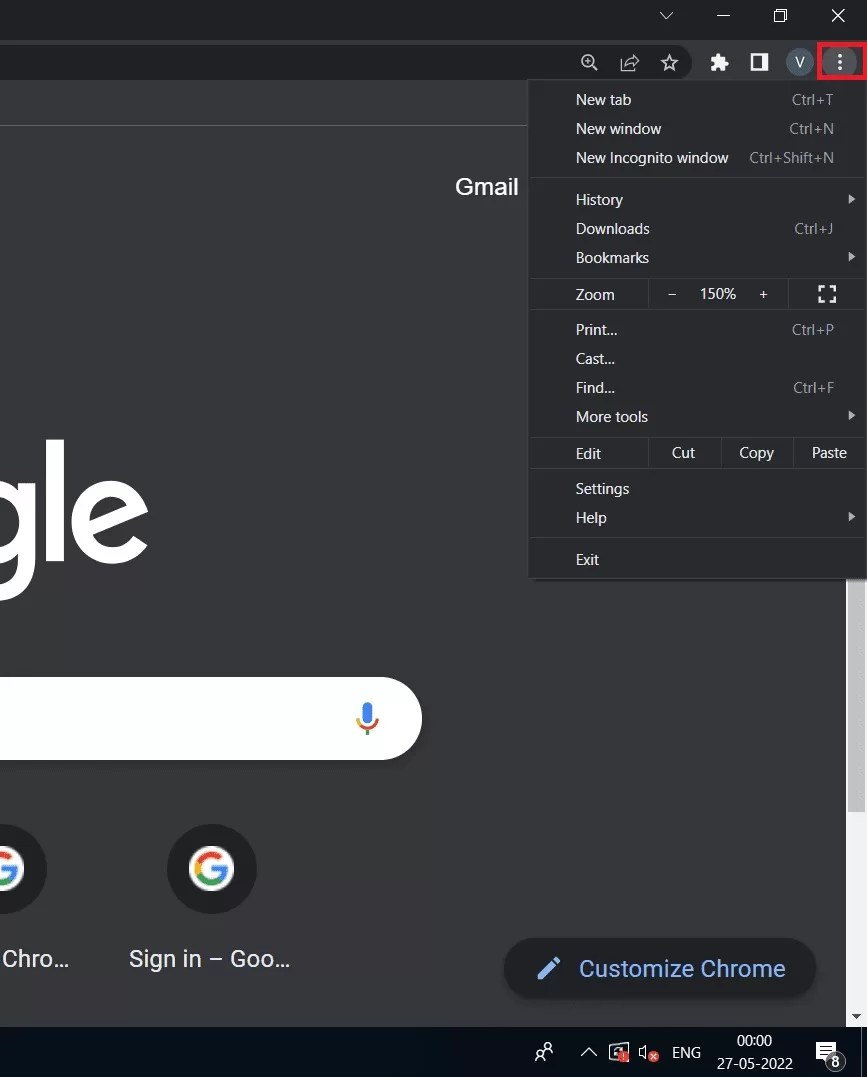Decrease zoom with the minus control

coord(671,293)
